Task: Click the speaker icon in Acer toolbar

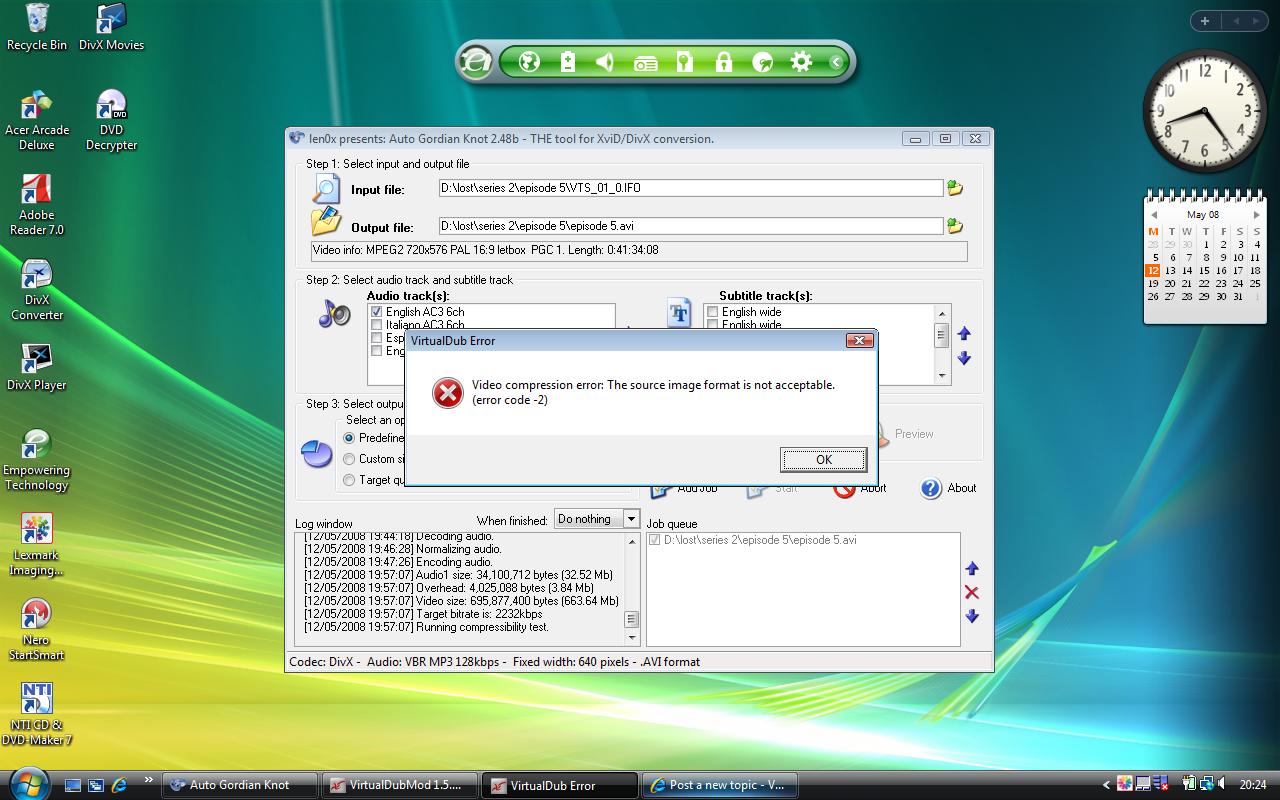Action: 605,62
